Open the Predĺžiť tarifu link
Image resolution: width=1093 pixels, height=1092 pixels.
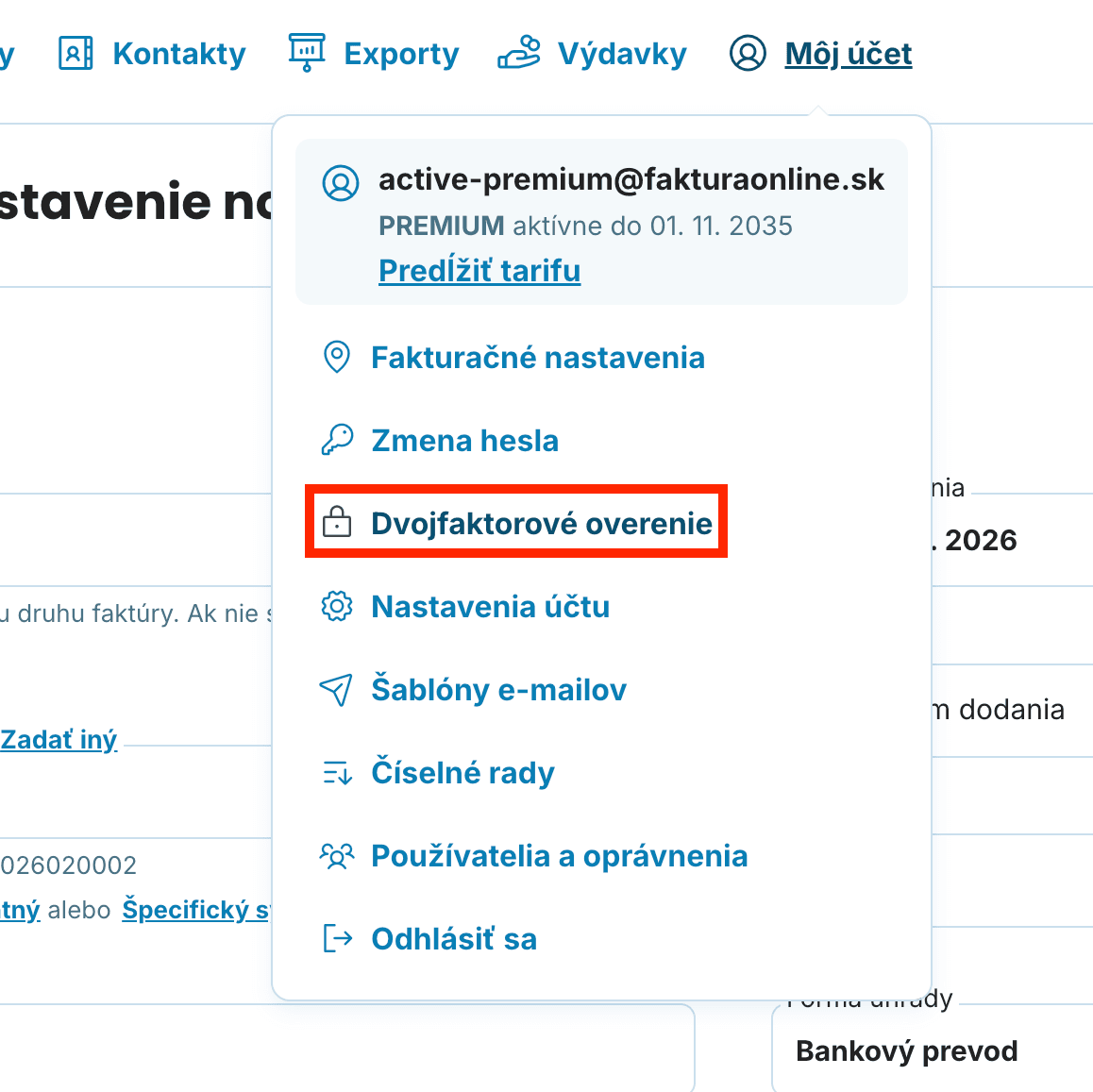click(x=479, y=270)
